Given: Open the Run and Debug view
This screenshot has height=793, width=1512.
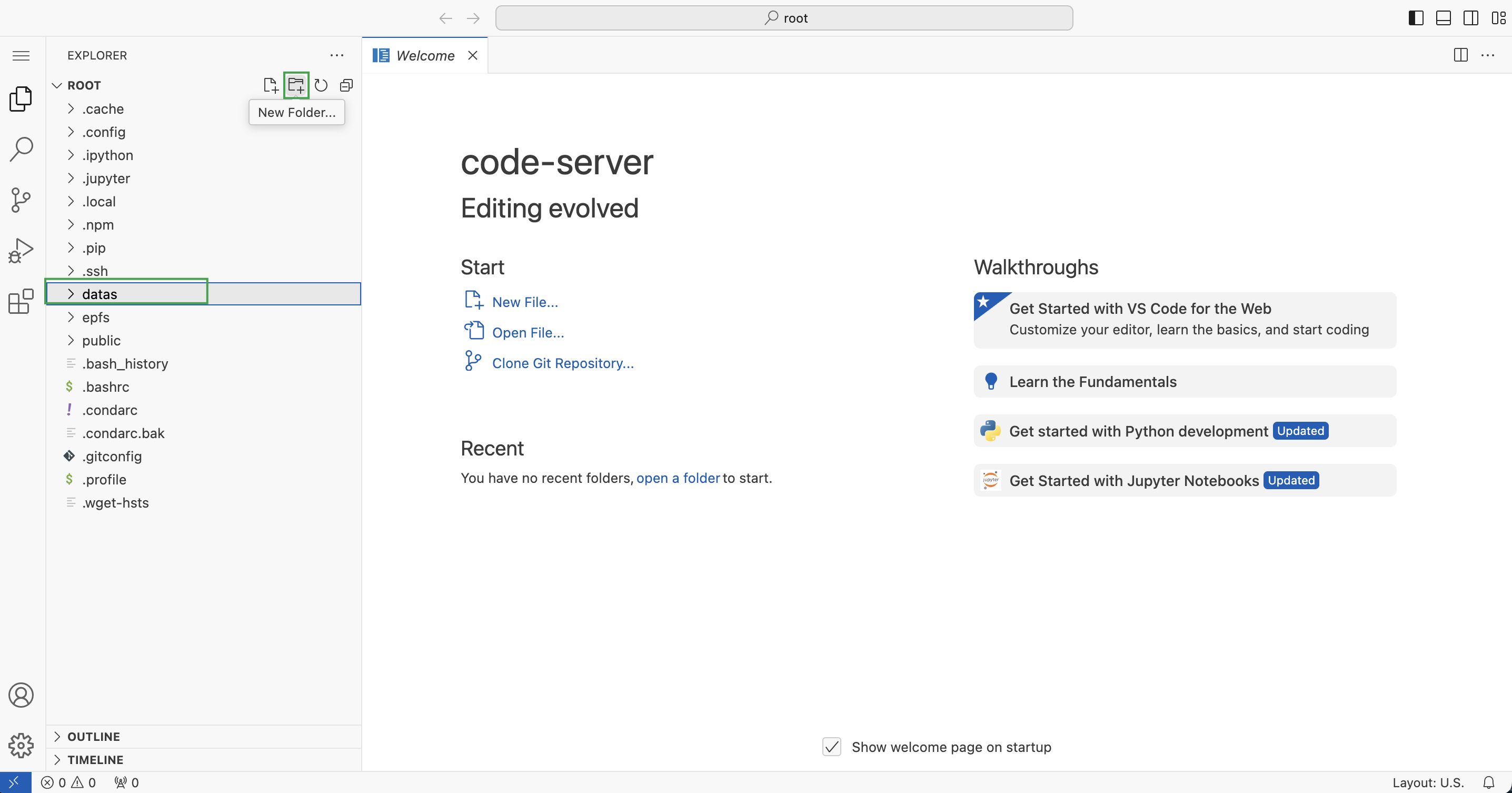Looking at the screenshot, I should pos(21,251).
